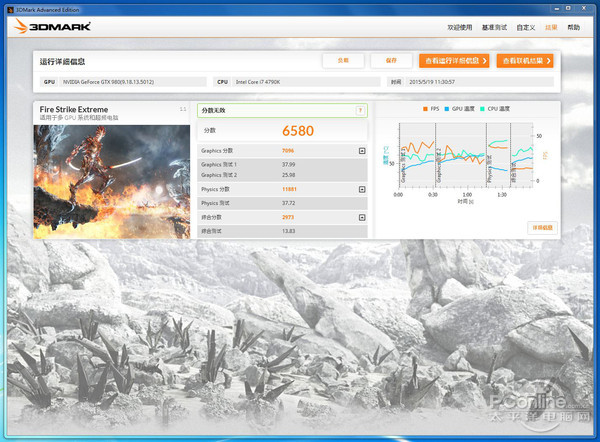600x442 pixels.
Task: Click the 分数无效 invalid score banner
Action: click(282, 111)
